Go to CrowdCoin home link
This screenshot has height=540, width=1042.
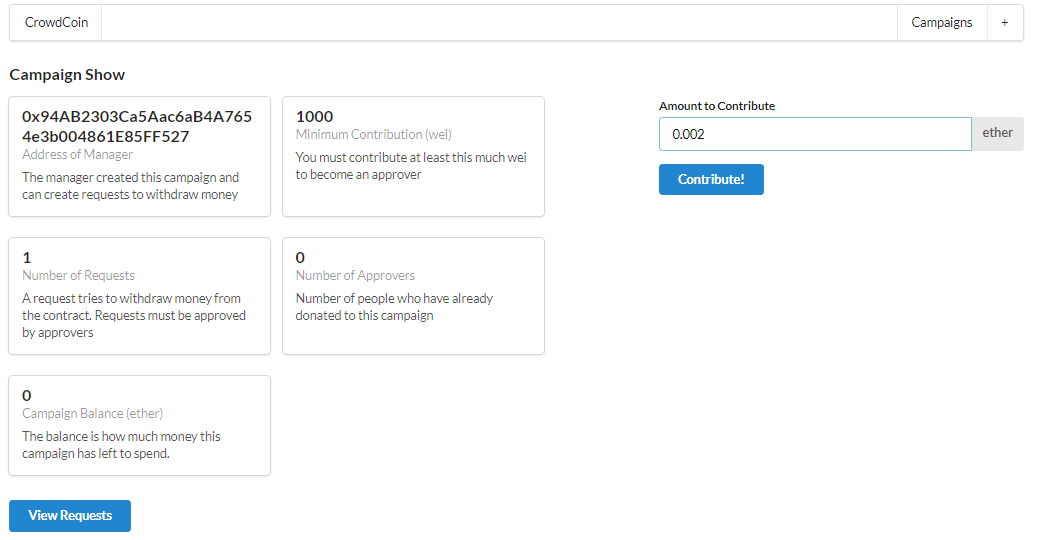coord(56,23)
